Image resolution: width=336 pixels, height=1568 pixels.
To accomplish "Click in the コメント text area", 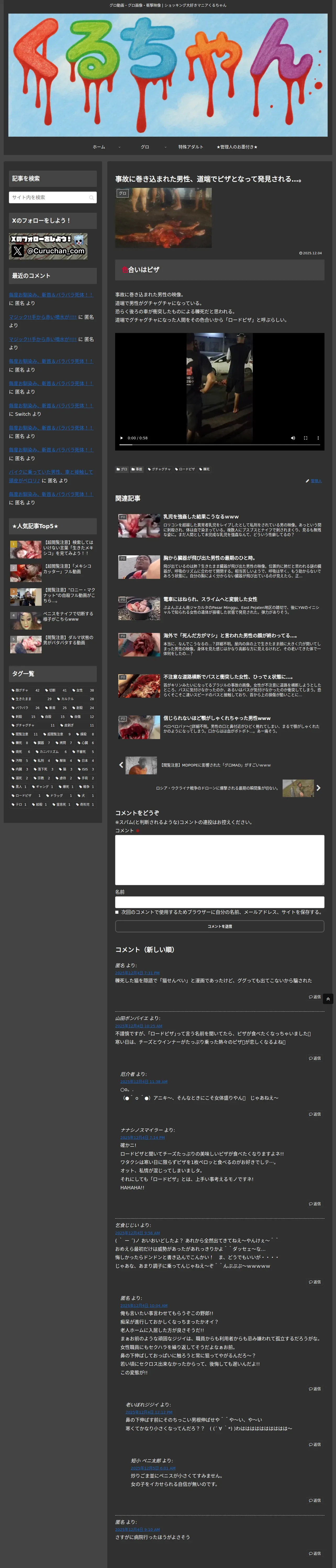I will click(220, 860).
